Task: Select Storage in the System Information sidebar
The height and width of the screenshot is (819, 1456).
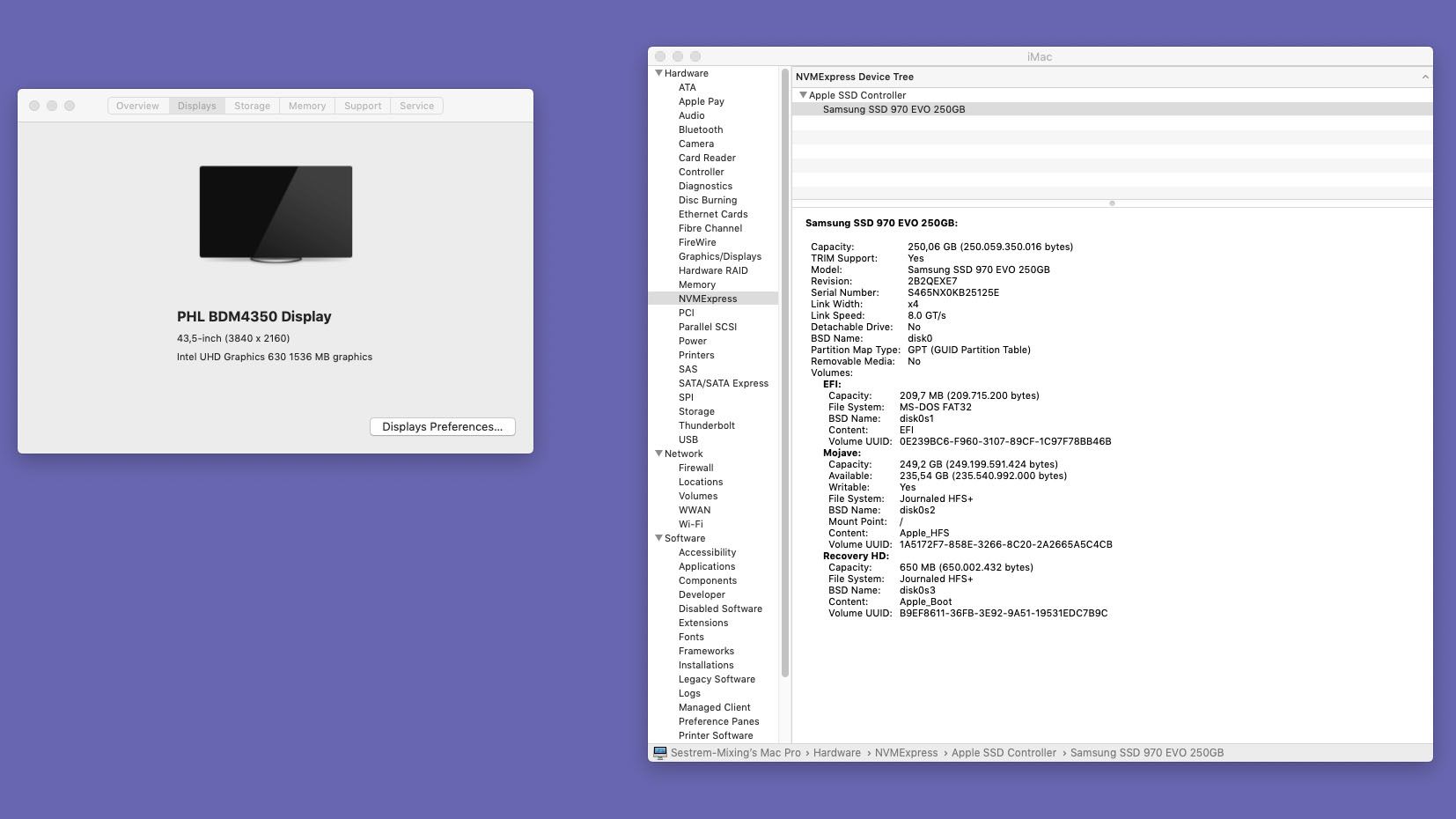Action: [x=696, y=411]
